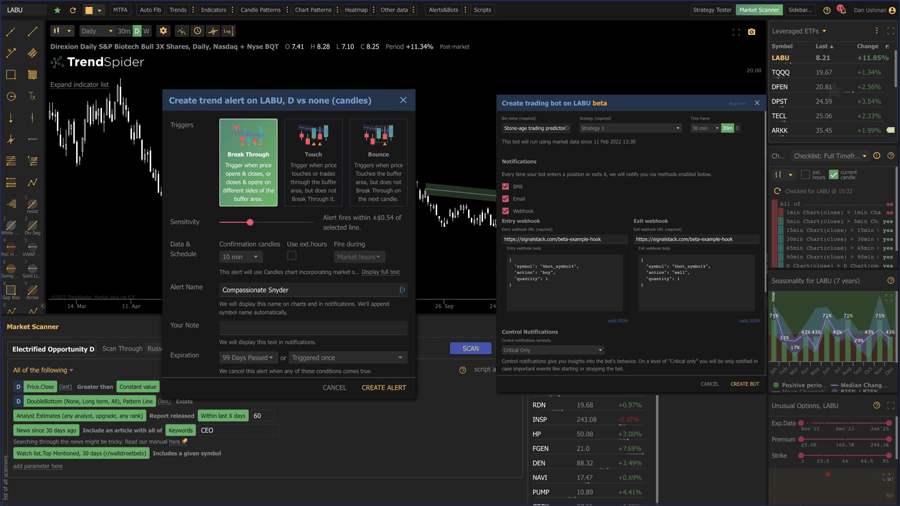This screenshot has height=506, width=900.
Task: Select the Arrow drawing preset
Action: (32, 292)
